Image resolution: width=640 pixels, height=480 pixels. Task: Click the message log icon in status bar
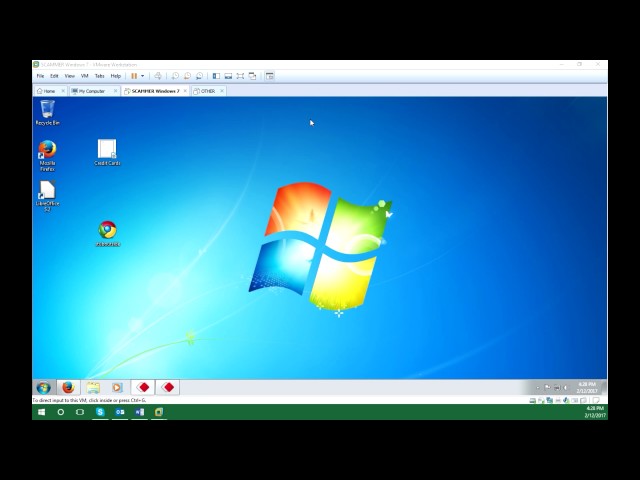[x=596, y=400]
